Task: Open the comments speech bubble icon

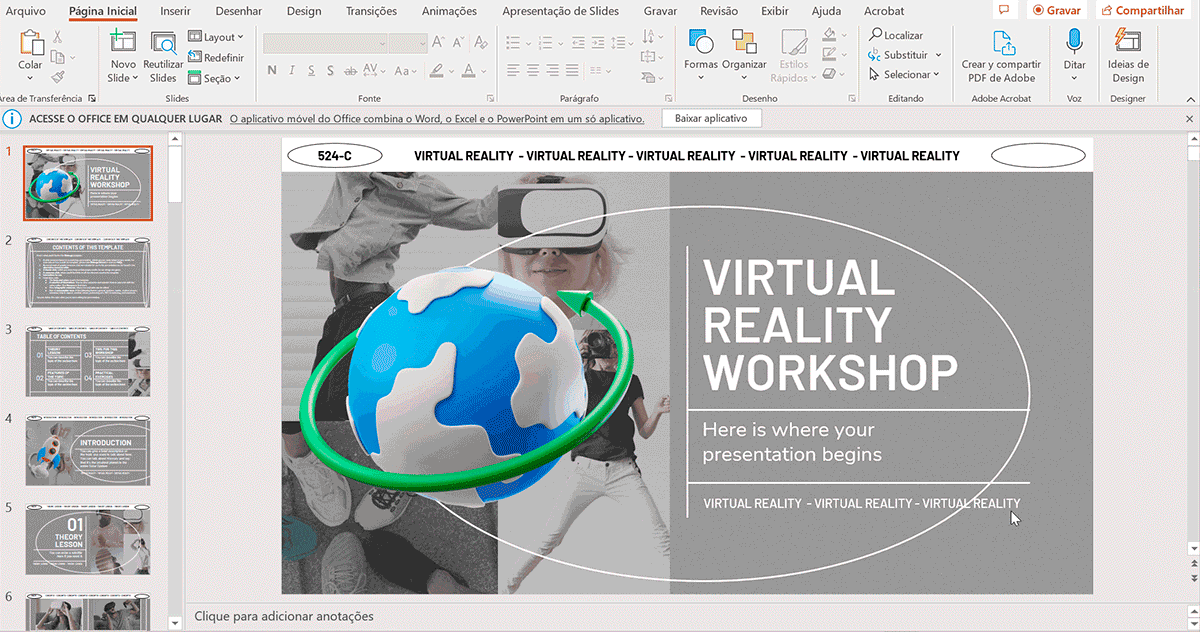Action: click(1003, 9)
